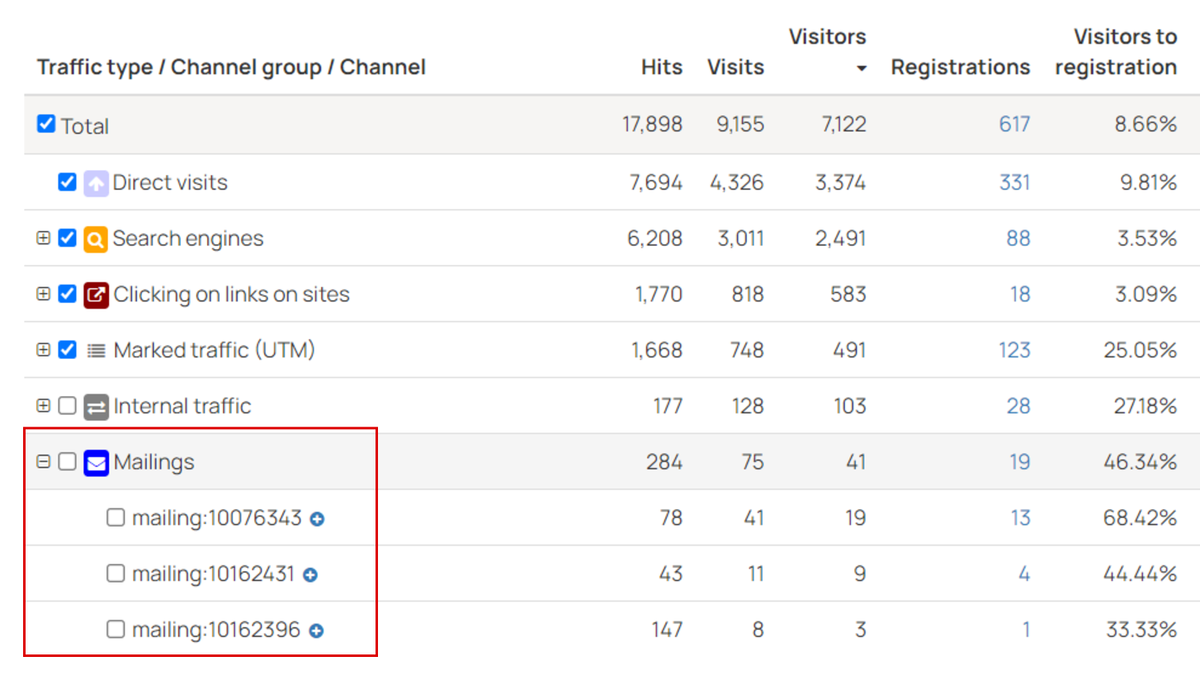
Task: Open the 13 registrations link for mailing:10076343
Action: tap(1020, 519)
